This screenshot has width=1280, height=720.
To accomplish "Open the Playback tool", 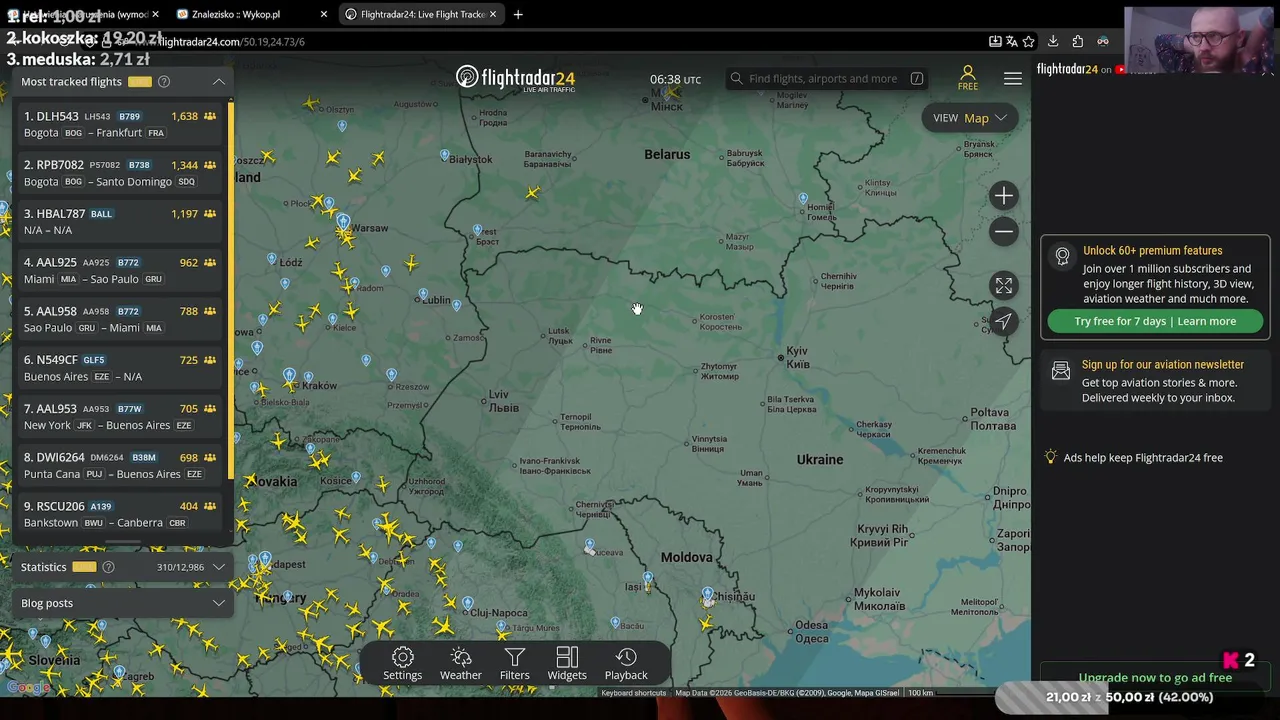I will (626, 664).
